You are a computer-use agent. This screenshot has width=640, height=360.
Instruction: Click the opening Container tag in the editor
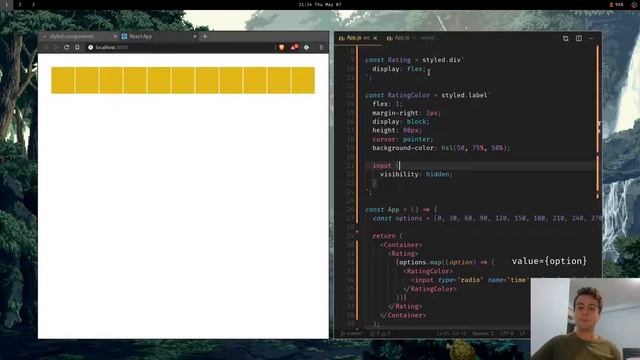coord(402,245)
